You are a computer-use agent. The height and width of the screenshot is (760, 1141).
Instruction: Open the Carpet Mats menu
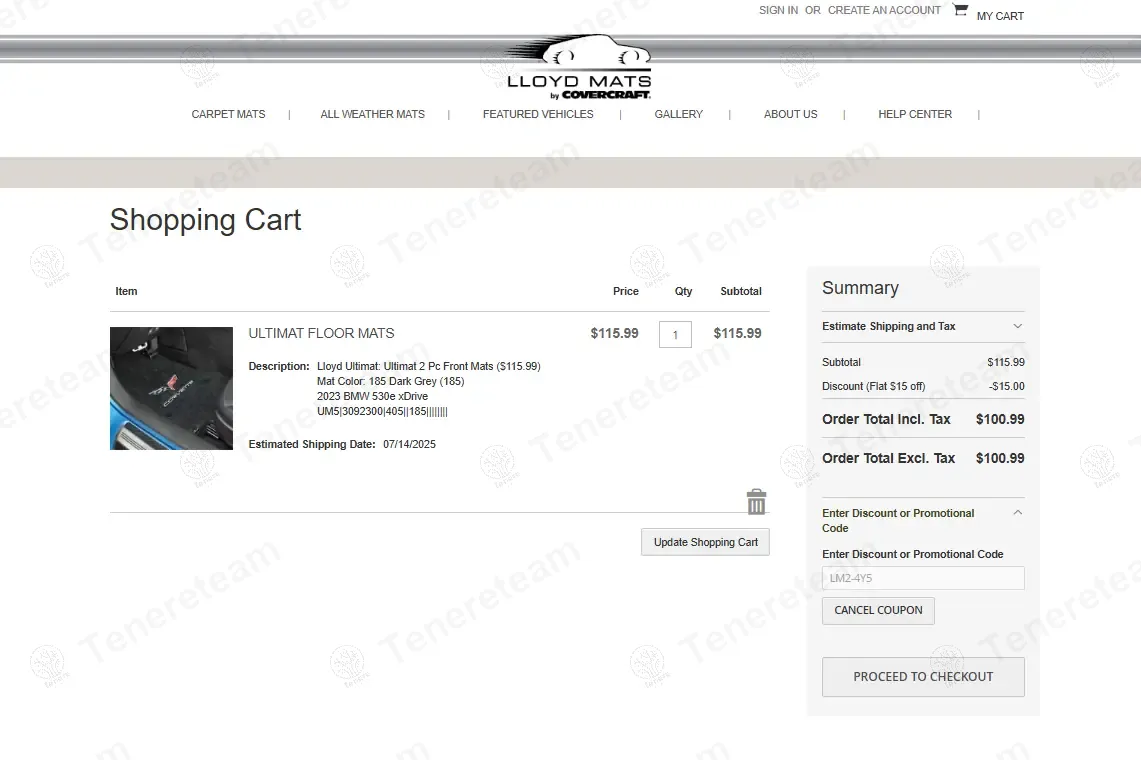228,114
